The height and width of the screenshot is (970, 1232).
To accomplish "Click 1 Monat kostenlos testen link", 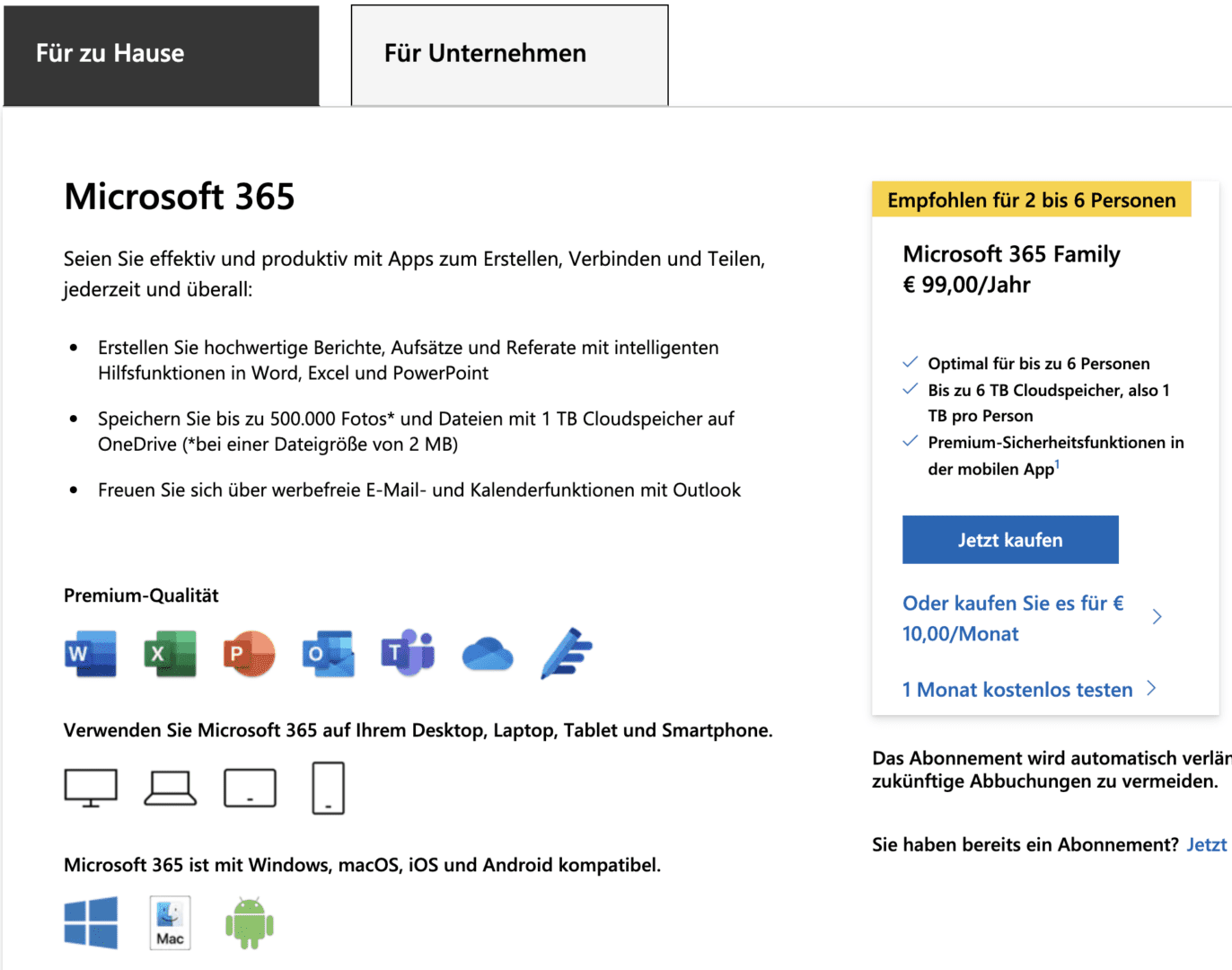I will tap(1017, 690).
